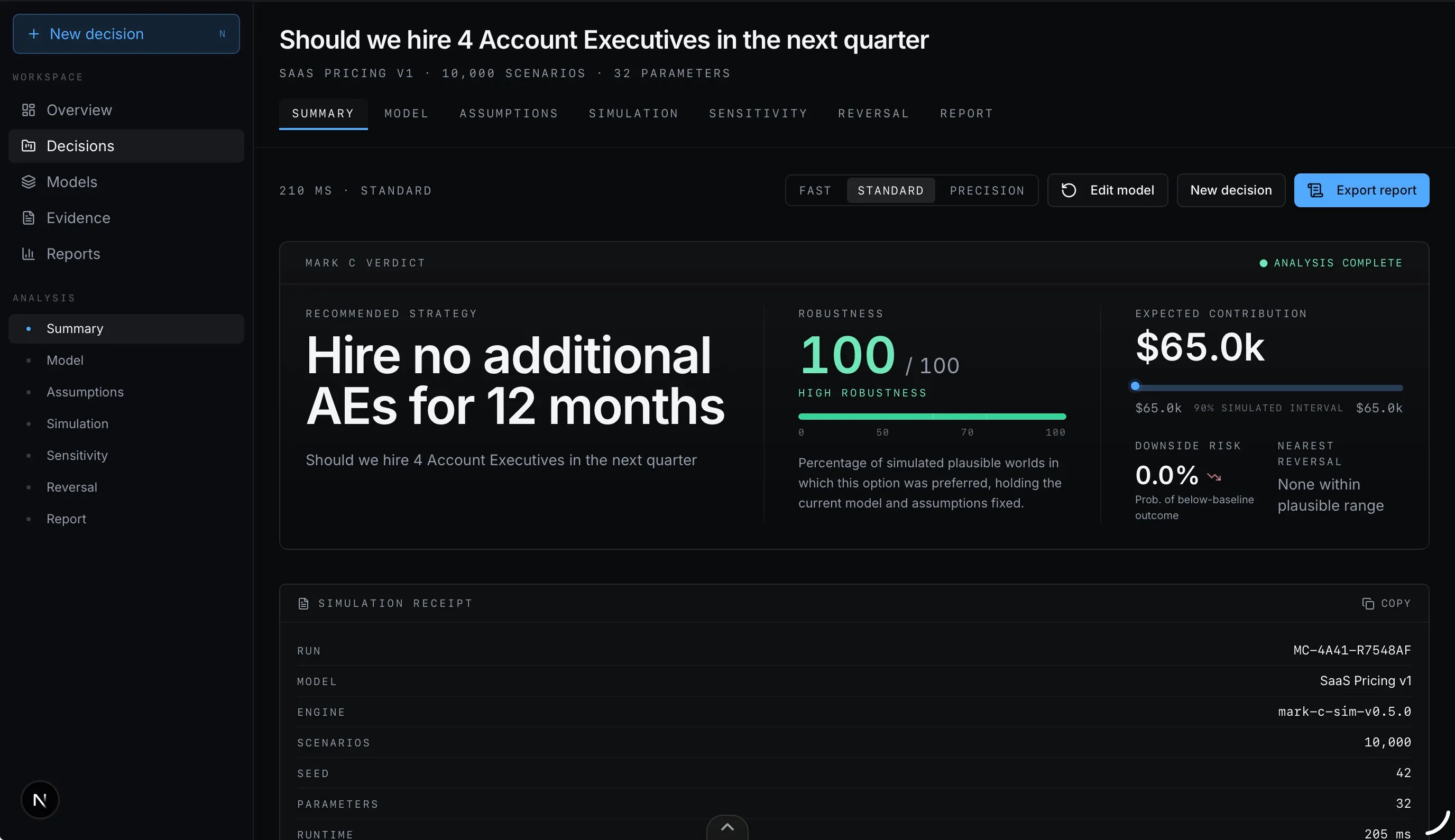The image size is (1455, 840).
Task: Switch to the SUMMARY tab
Action: (323, 114)
